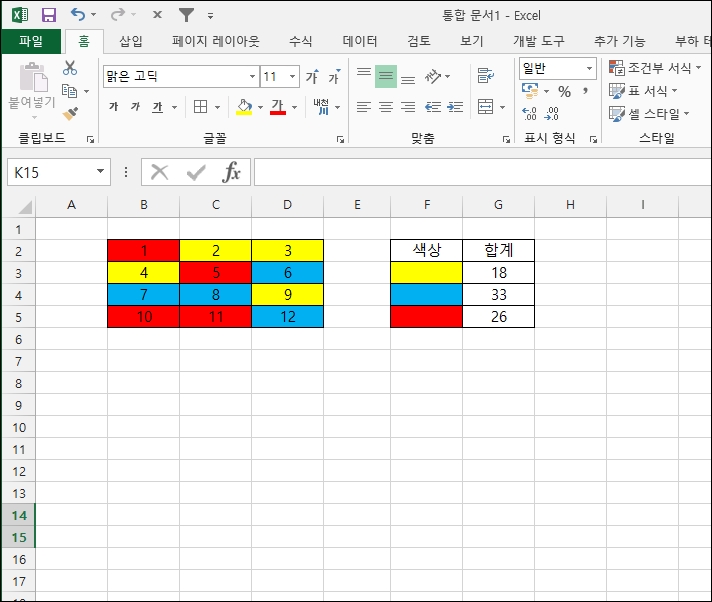The height and width of the screenshot is (602, 712).
Task: Open the font size dropdown
Action: [293, 76]
